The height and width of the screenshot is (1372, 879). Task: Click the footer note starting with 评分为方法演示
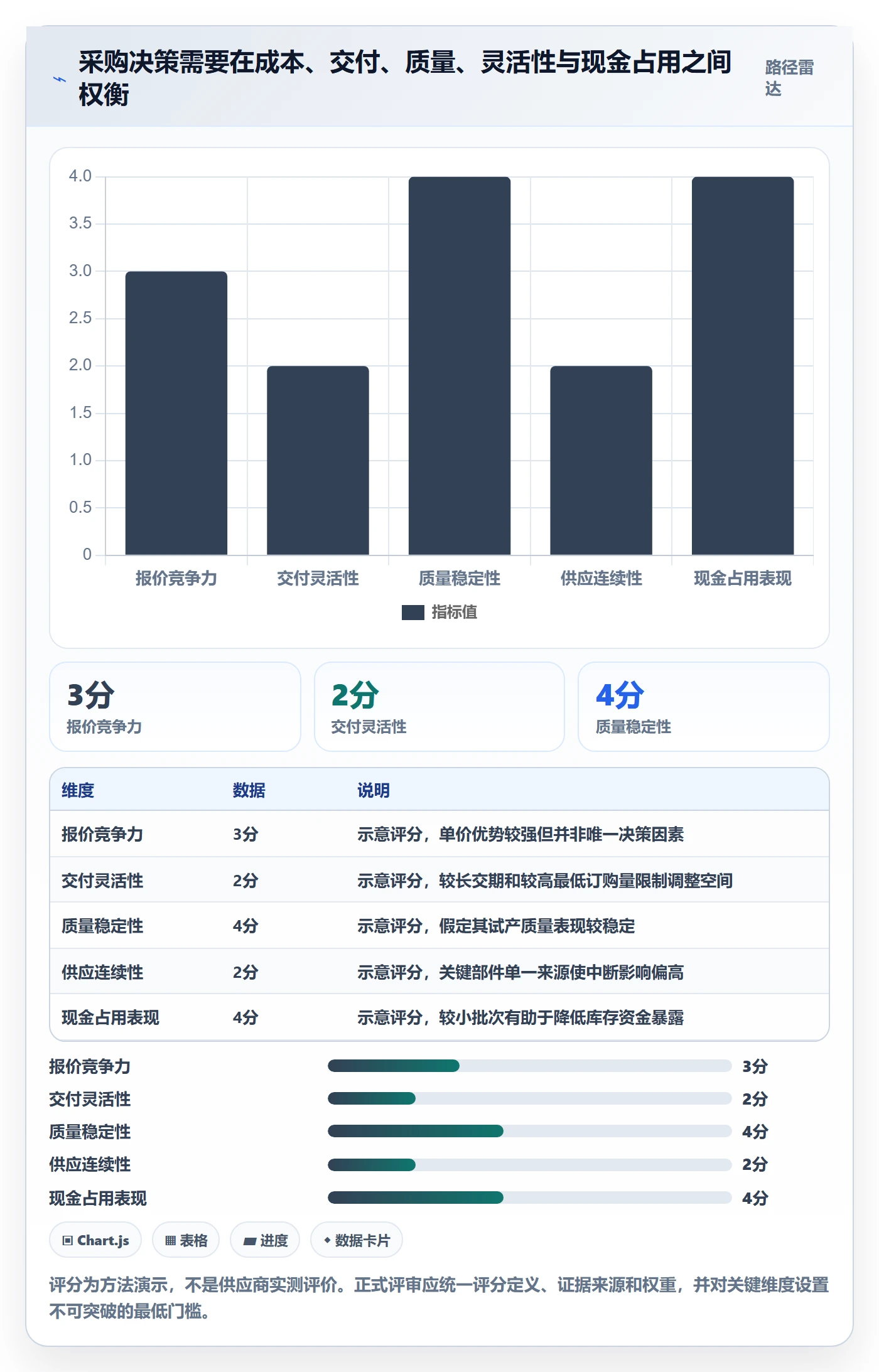439,1298
